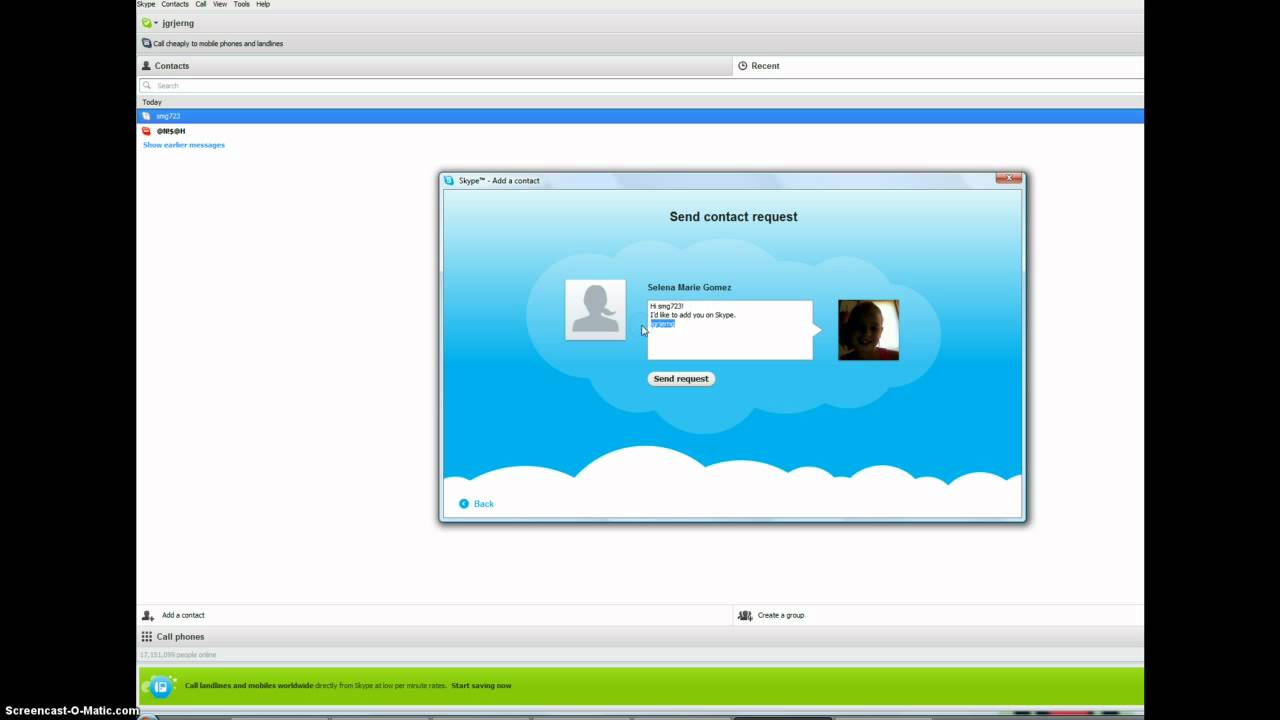Click the chat icon beside smg723
This screenshot has height=720, width=1280.
146,116
